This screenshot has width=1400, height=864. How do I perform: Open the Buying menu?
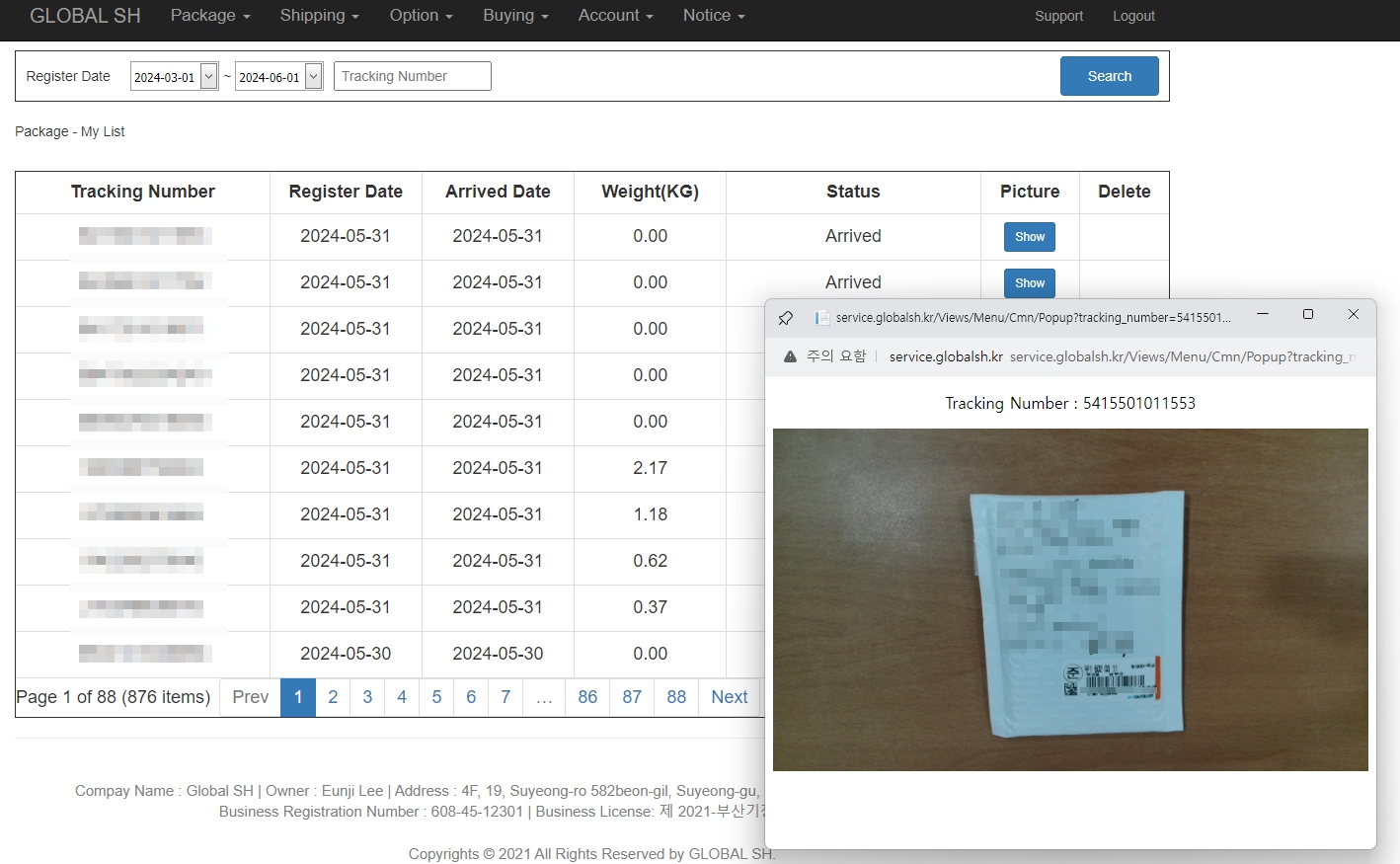(515, 16)
